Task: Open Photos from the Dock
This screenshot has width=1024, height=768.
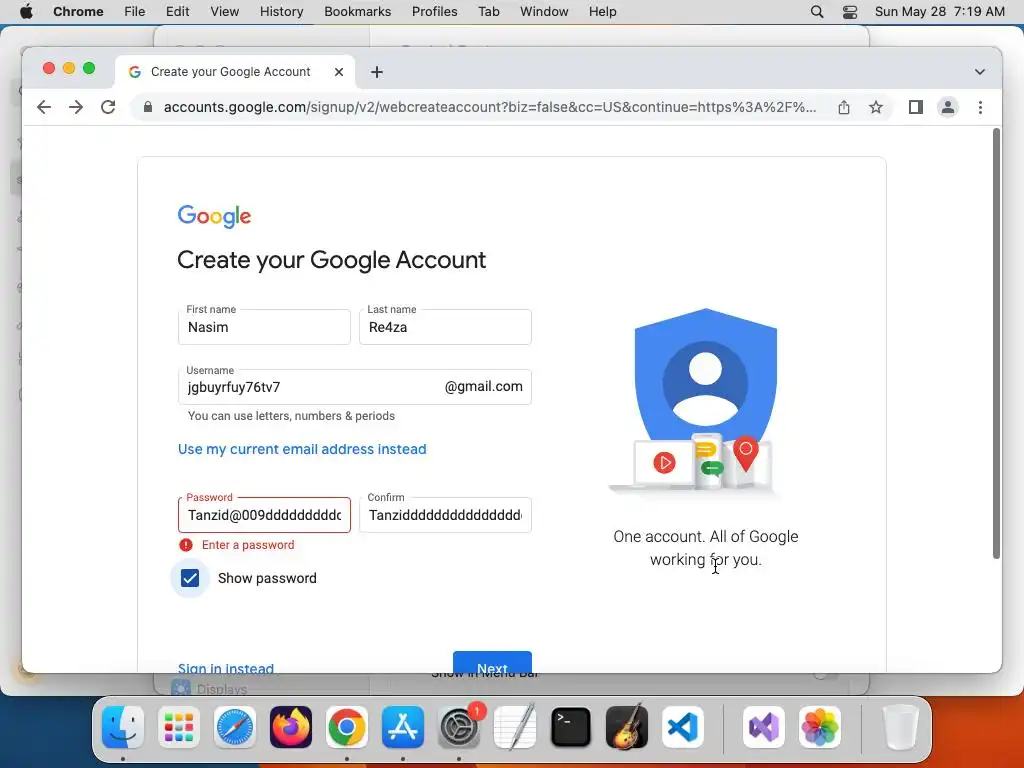Action: coord(820,727)
